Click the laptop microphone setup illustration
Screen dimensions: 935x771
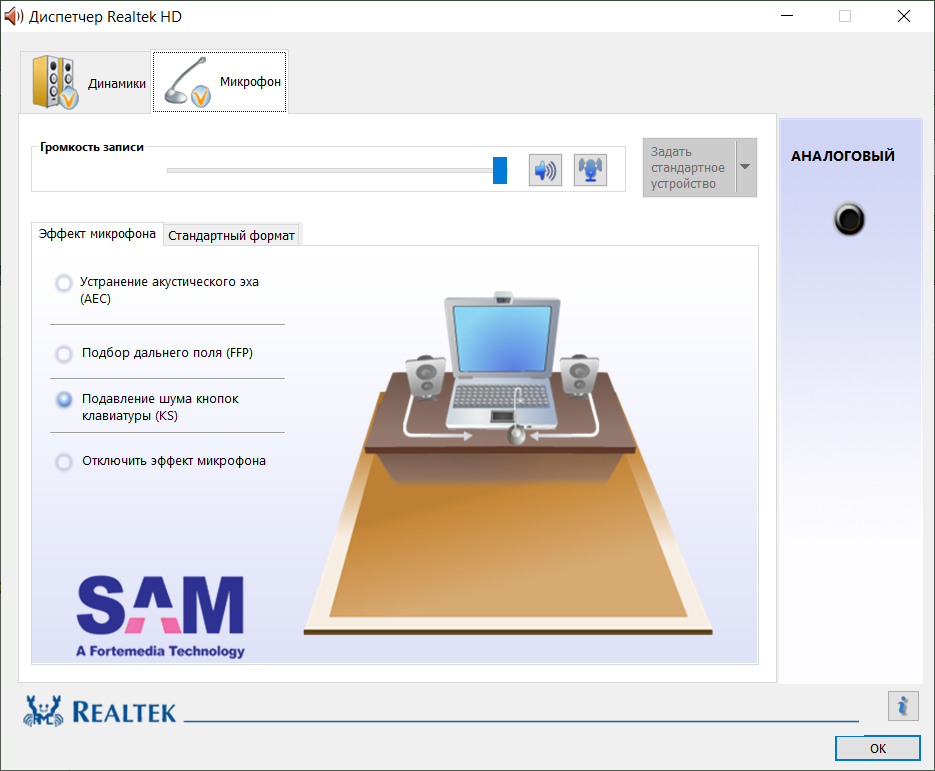tap(508, 463)
